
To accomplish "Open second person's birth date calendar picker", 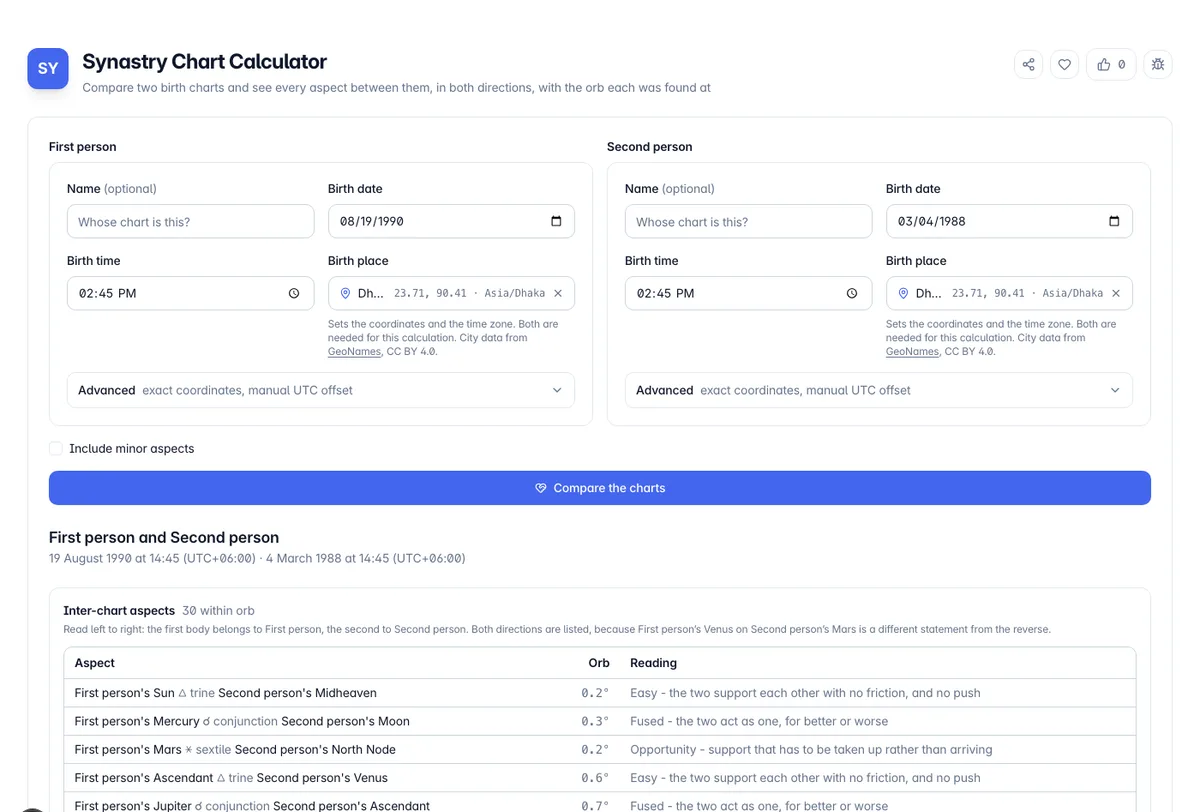I will [x=1114, y=221].
